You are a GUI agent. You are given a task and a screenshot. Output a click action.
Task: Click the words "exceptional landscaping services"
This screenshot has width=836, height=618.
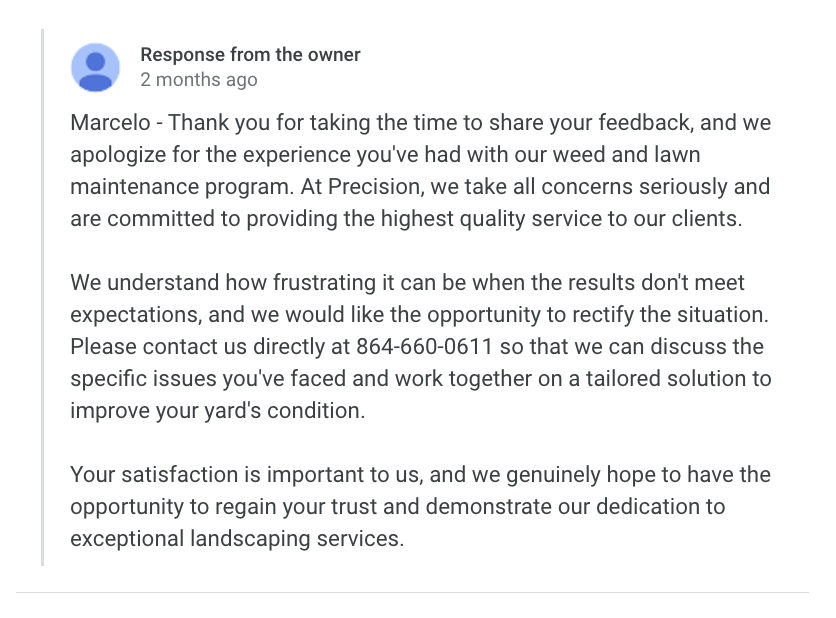pos(236,539)
